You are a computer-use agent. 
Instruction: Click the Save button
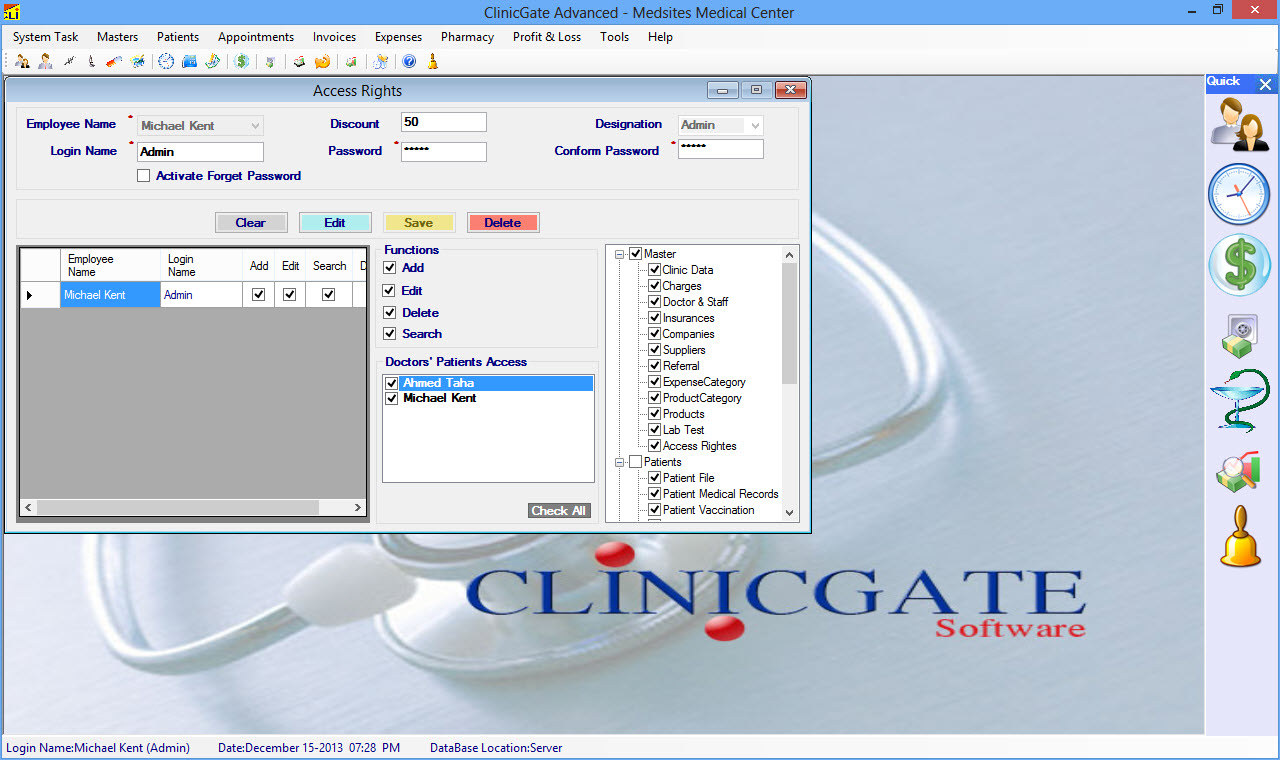click(x=419, y=223)
